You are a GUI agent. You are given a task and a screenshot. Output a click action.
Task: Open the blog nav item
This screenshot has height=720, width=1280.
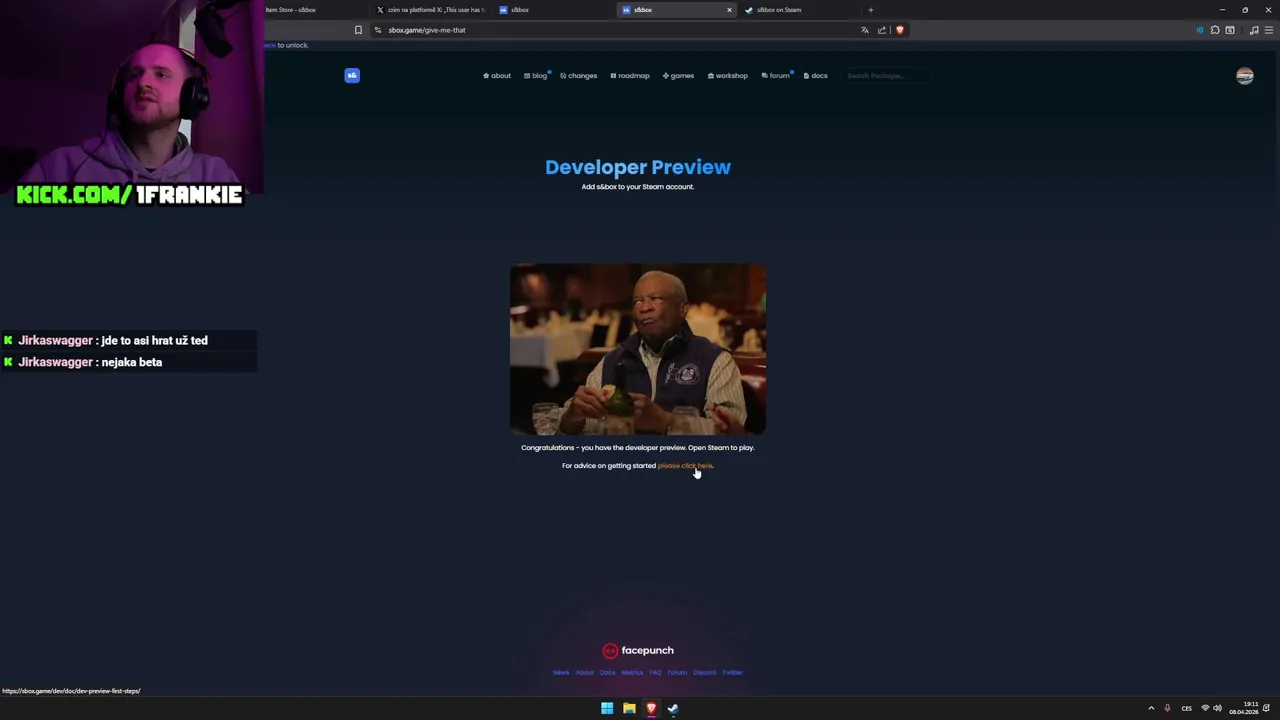pyautogui.click(x=536, y=76)
